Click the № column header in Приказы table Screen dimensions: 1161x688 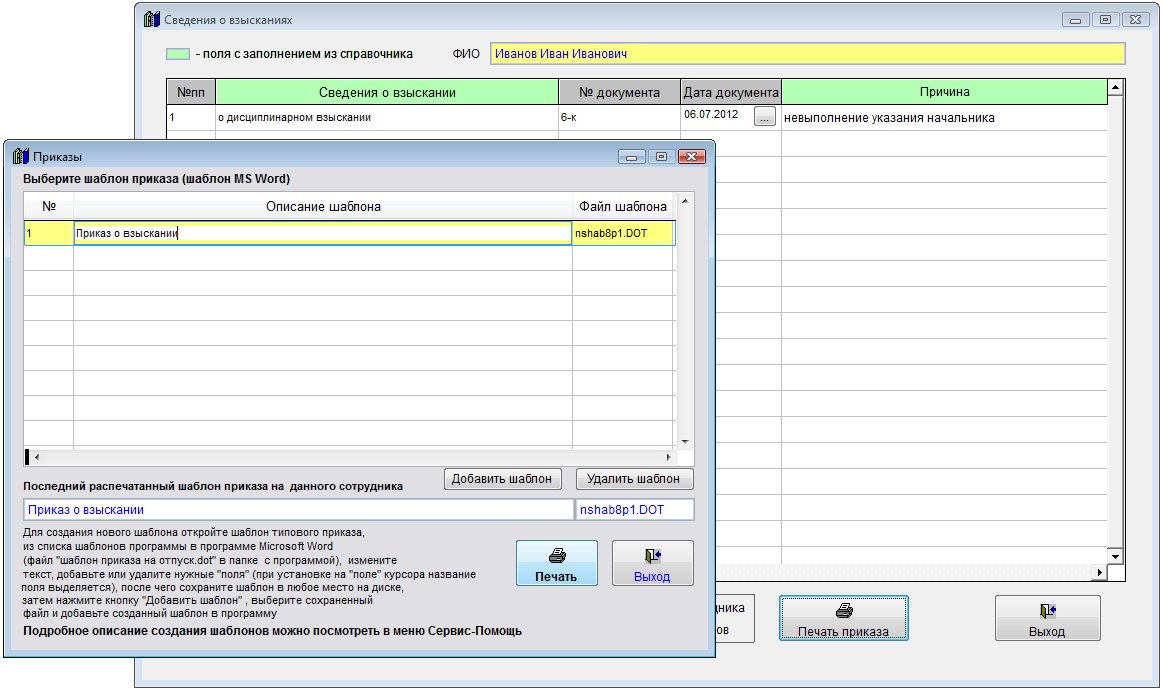point(49,207)
